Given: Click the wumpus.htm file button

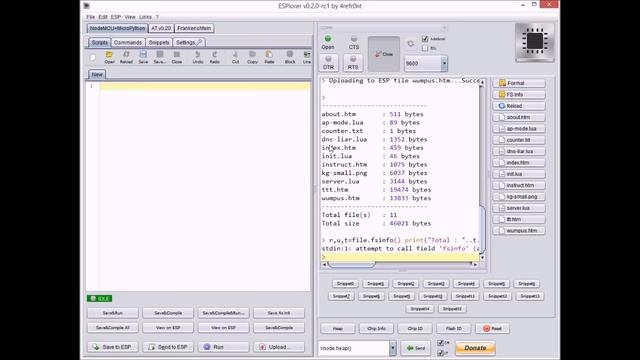Looking at the screenshot, I should tap(519, 231).
